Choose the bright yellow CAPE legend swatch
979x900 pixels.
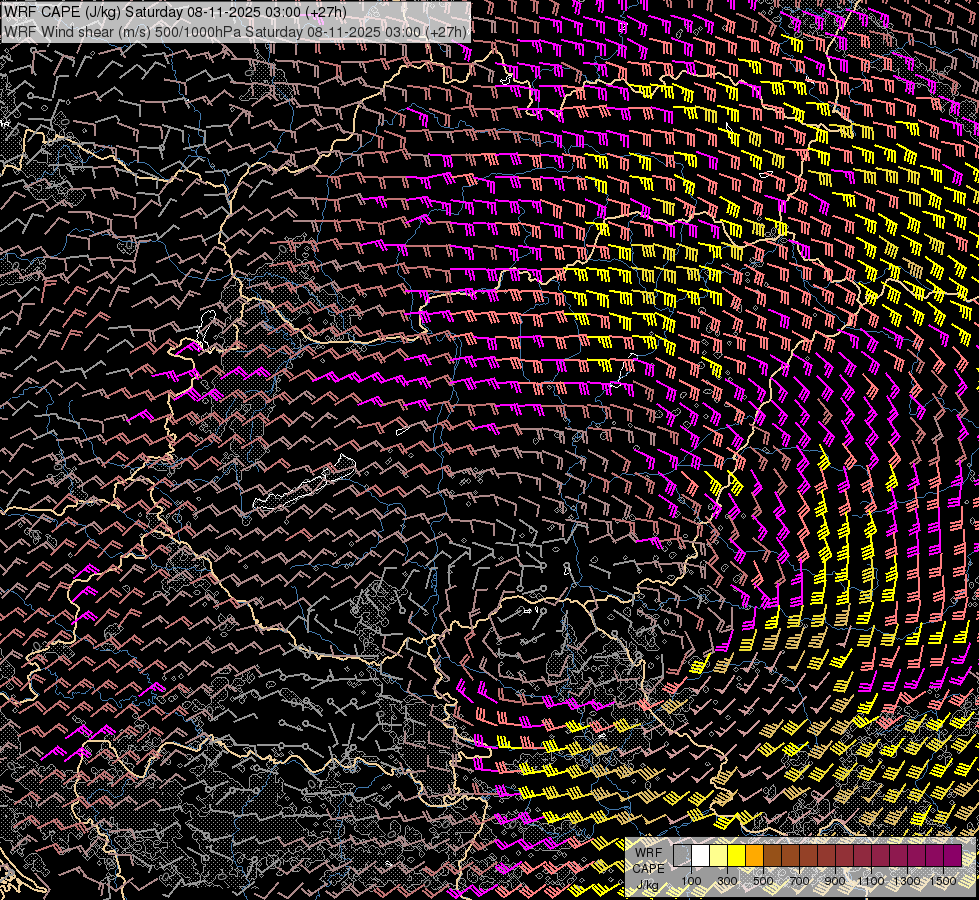pyautogui.click(x=736, y=856)
